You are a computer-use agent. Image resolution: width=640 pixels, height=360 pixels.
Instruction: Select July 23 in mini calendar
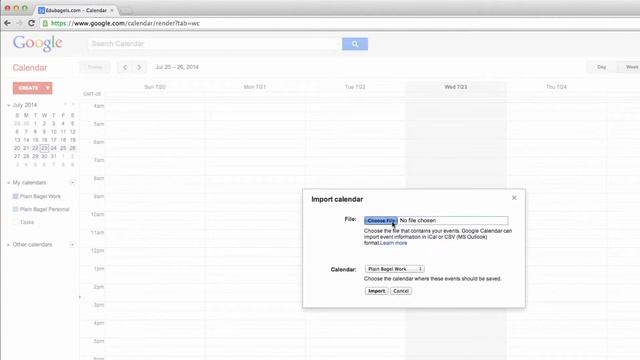(44, 148)
